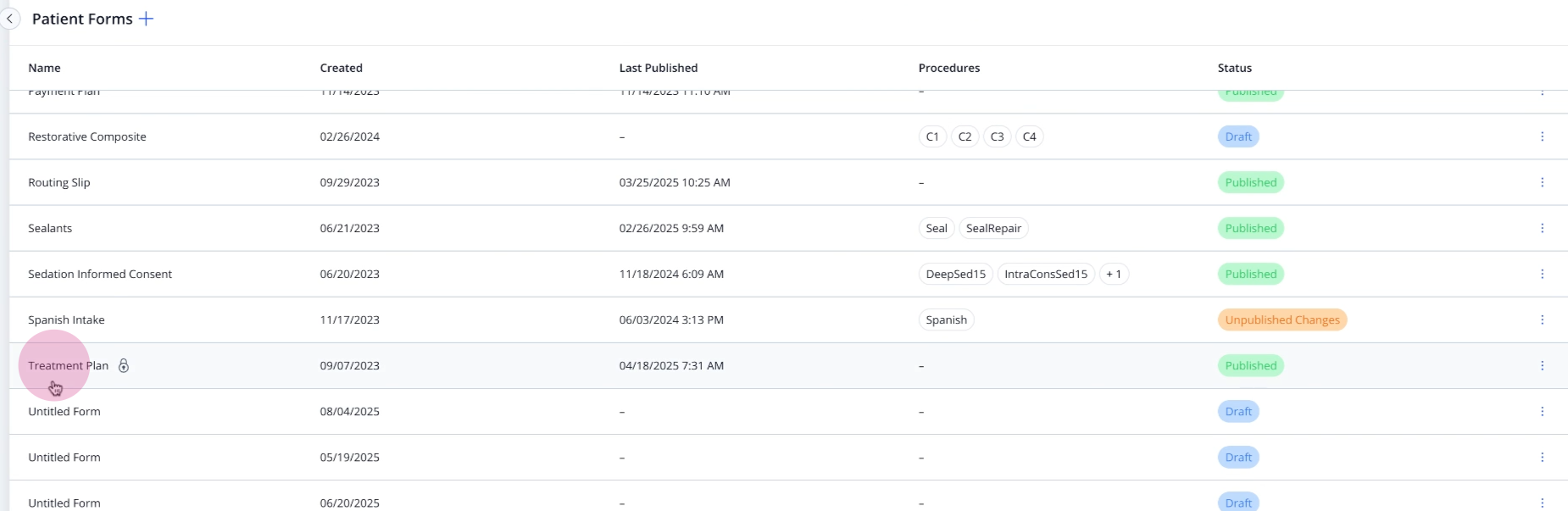Click the Patient Forms page title
The height and width of the screenshot is (511, 1568).
[x=82, y=19]
